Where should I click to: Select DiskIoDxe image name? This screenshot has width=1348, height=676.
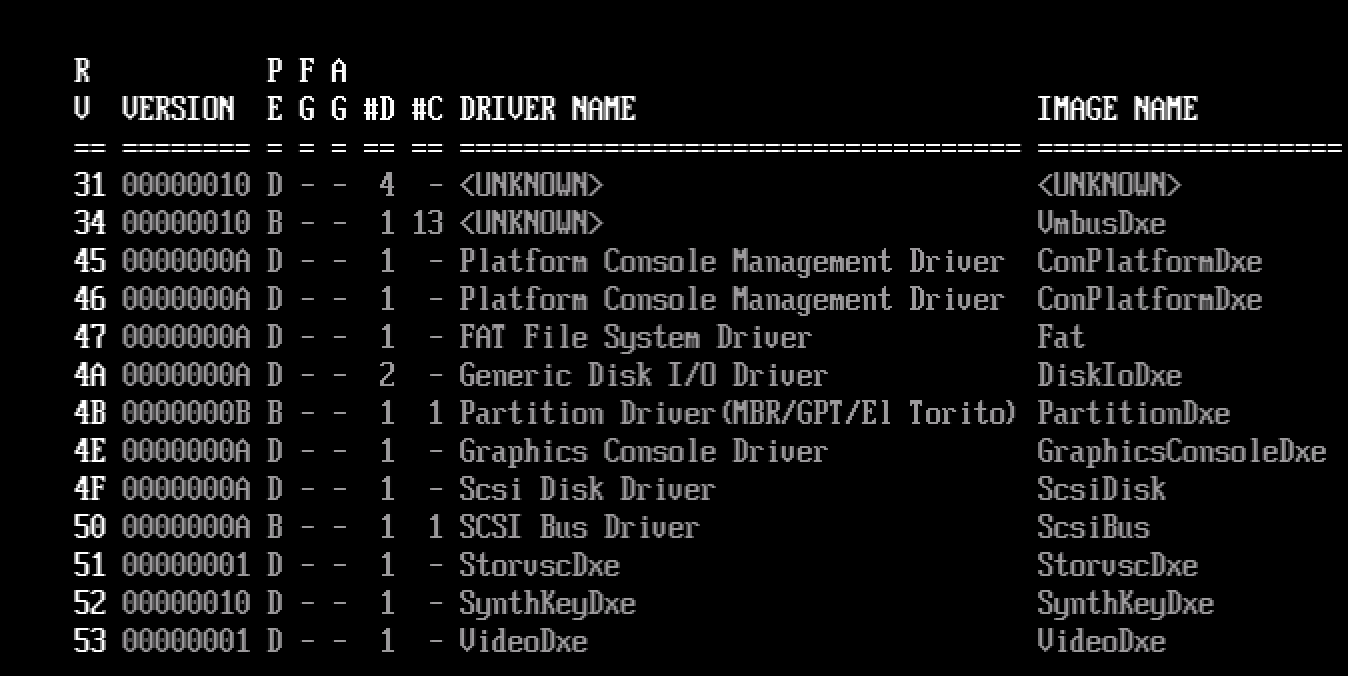point(1109,375)
